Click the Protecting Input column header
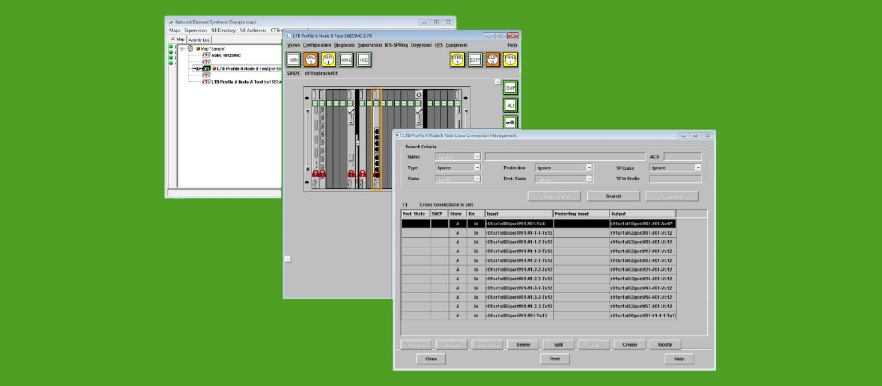 (x=581, y=214)
